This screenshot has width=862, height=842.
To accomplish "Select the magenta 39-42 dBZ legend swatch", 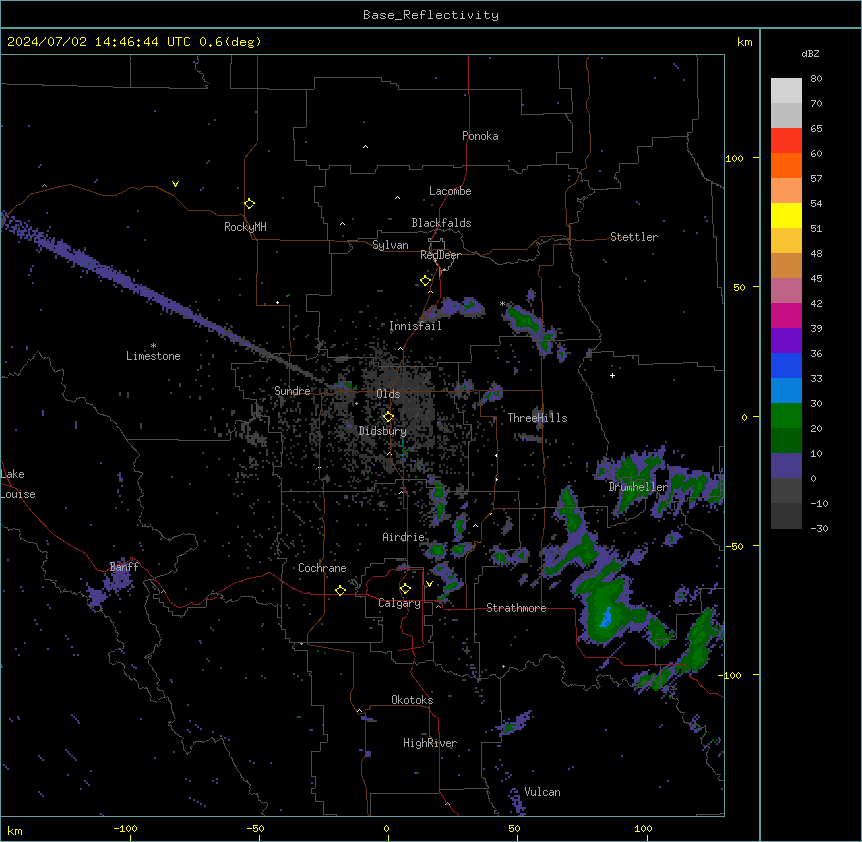I will point(786,315).
